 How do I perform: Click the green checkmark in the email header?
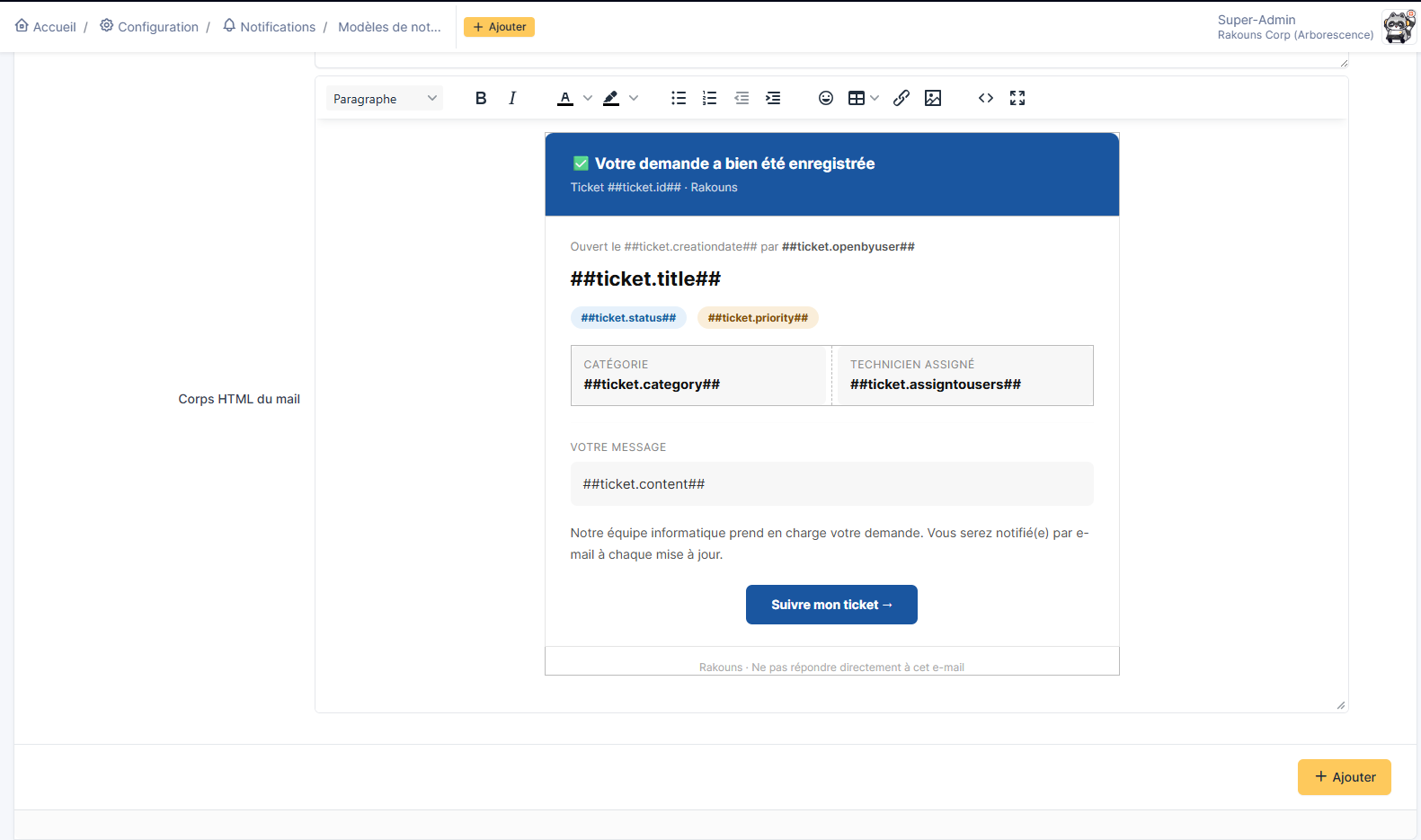pos(581,164)
